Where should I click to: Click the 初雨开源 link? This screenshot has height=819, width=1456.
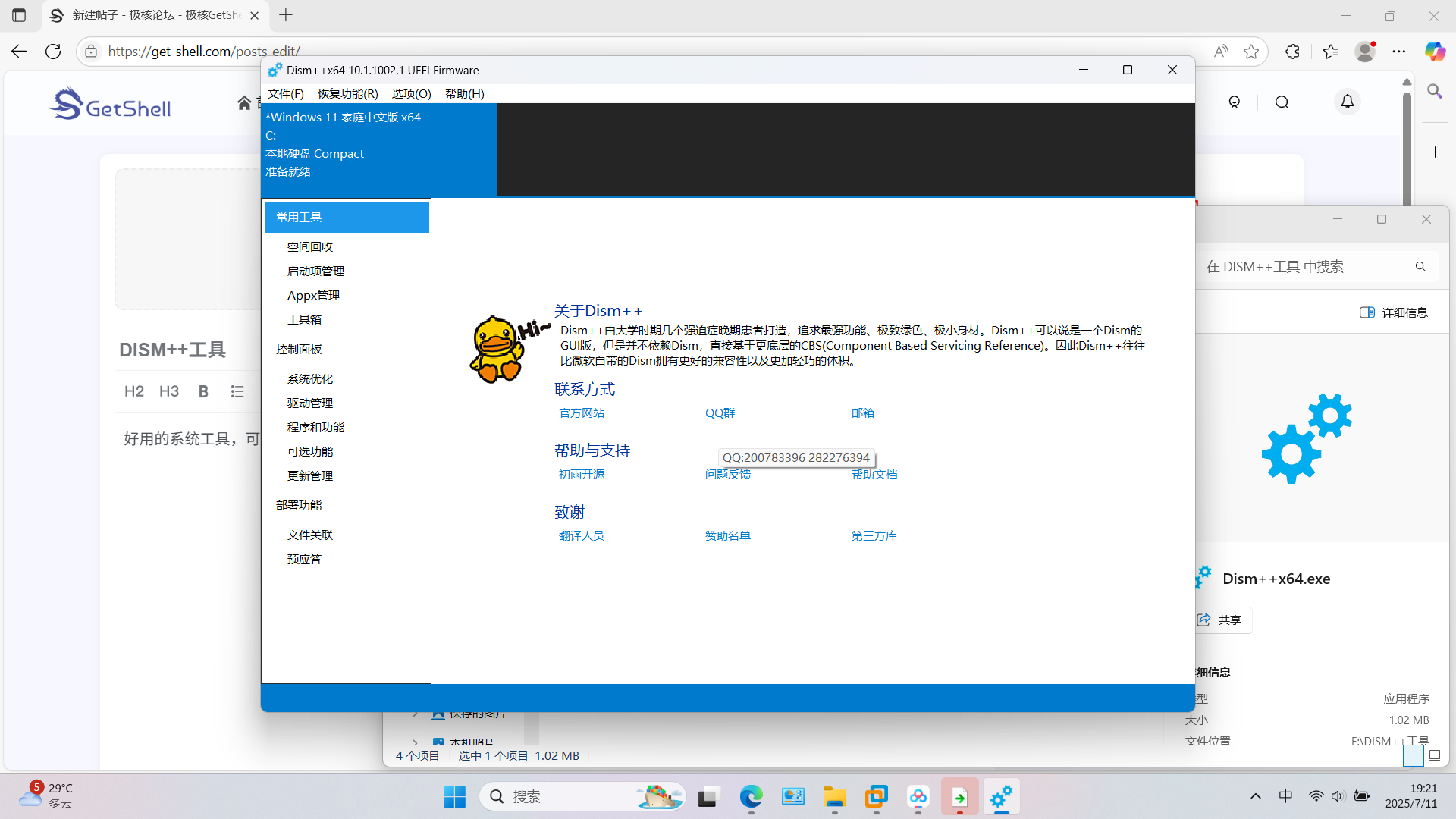click(x=582, y=474)
